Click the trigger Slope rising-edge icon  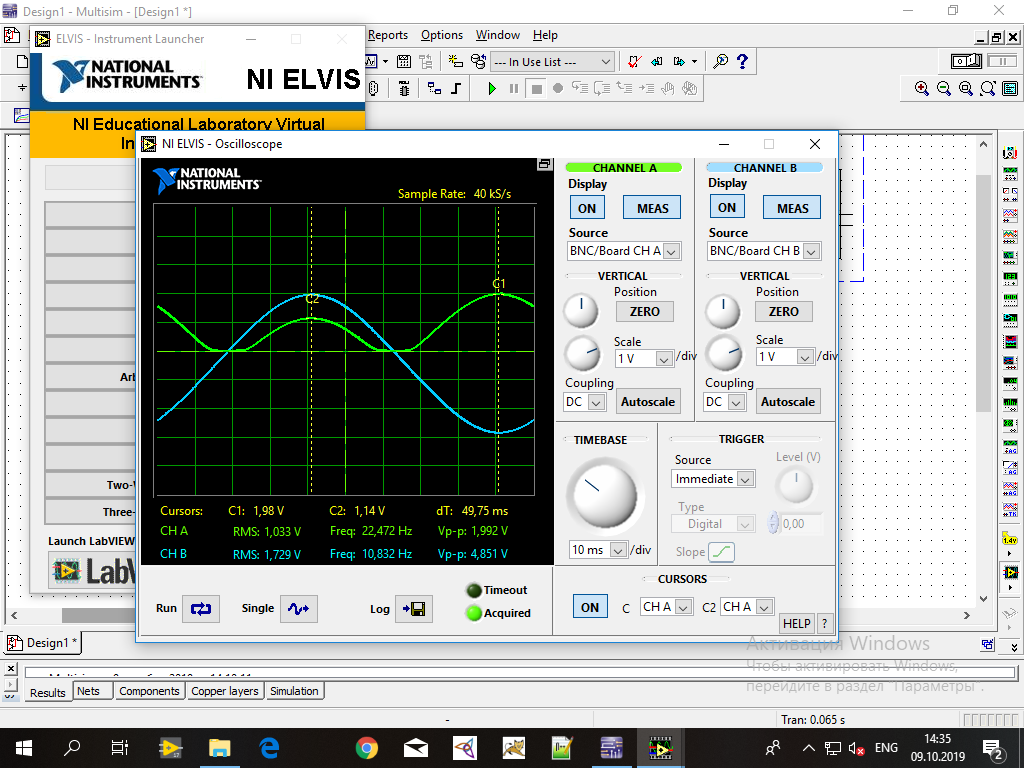tap(721, 552)
